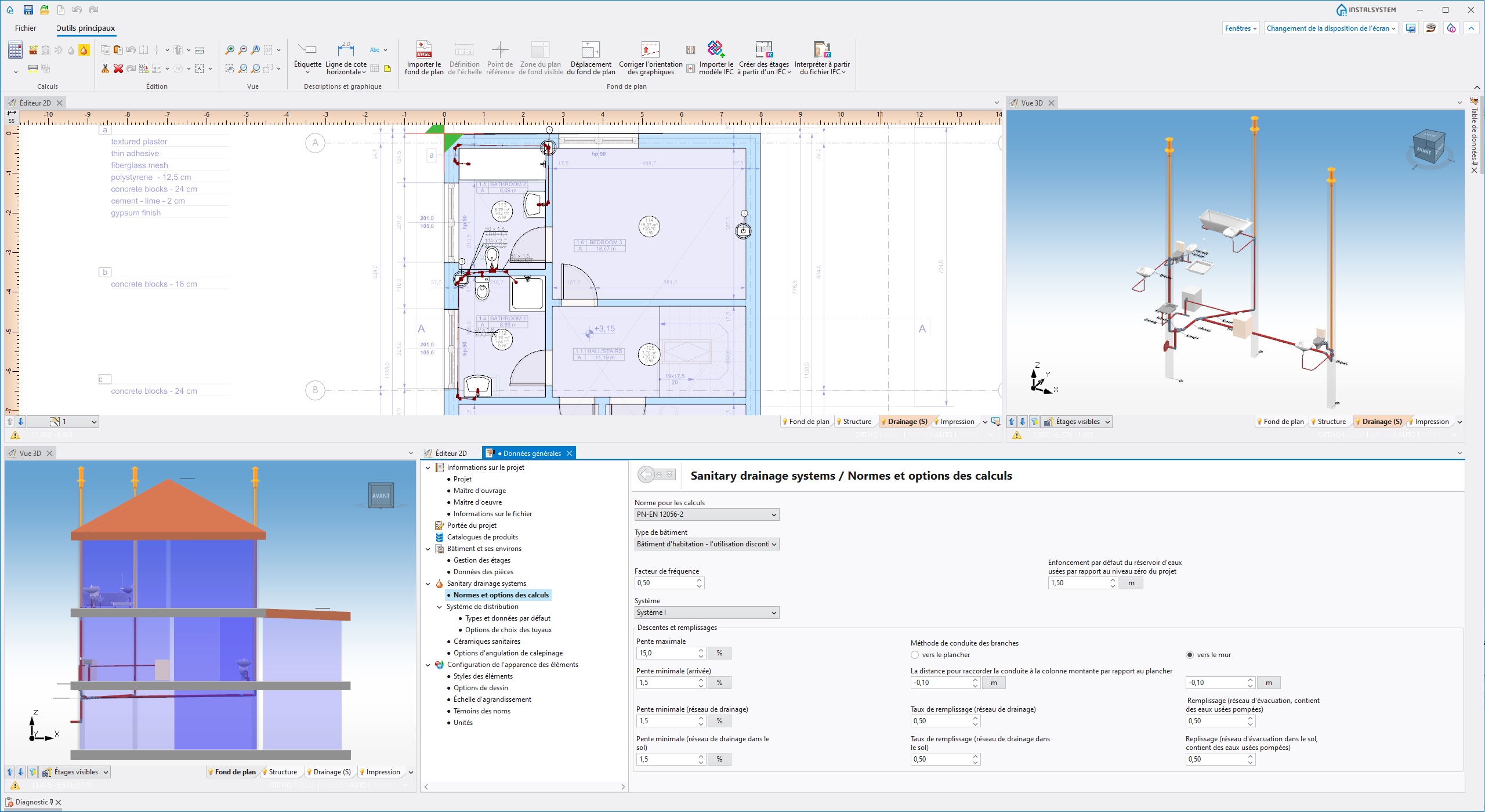Select the 'vers le mur' radio button
The height and width of the screenshot is (812, 1485).
coord(1190,655)
